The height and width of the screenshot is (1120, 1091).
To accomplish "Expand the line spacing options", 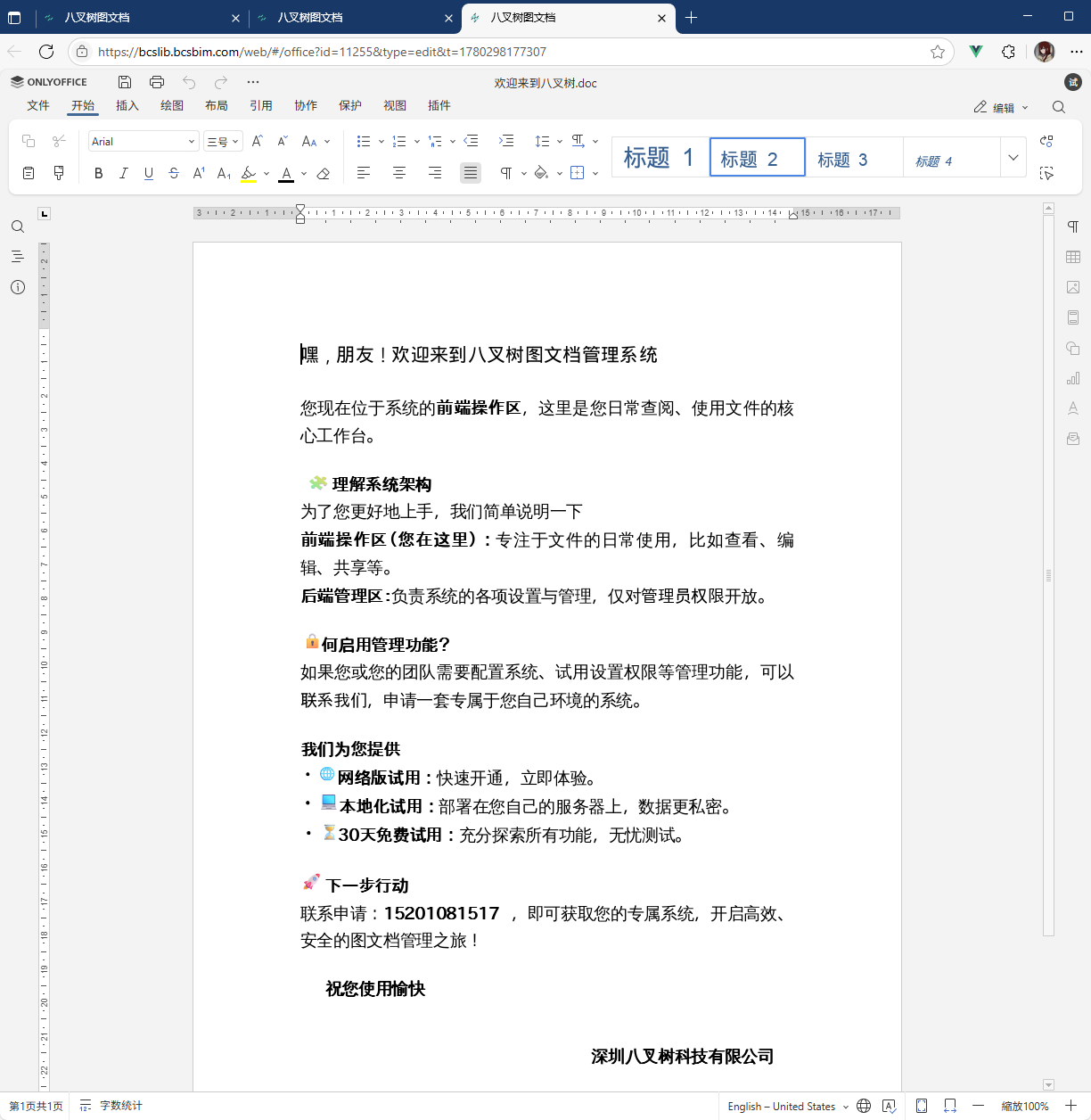I will click(560, 141).
